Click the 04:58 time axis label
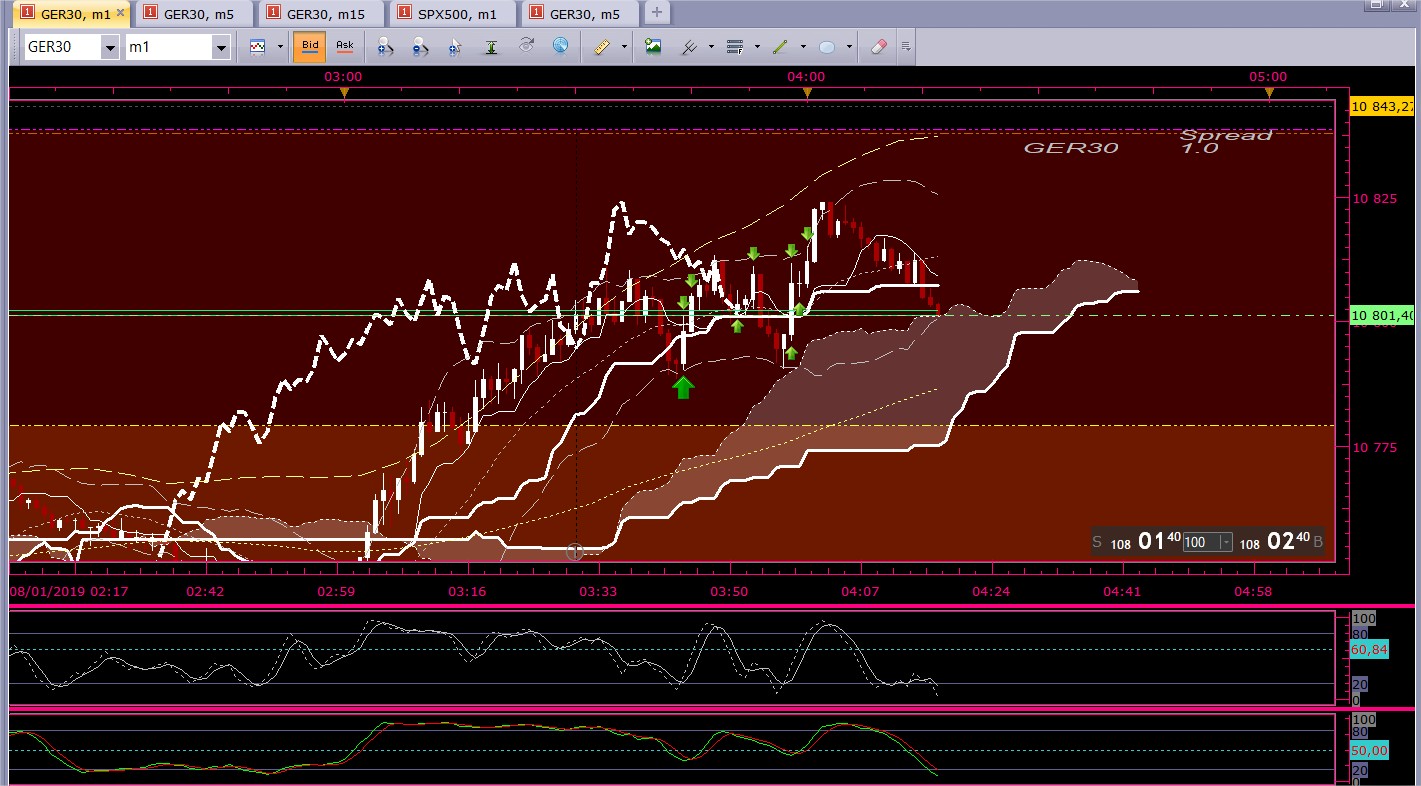 click(1253, 592)
